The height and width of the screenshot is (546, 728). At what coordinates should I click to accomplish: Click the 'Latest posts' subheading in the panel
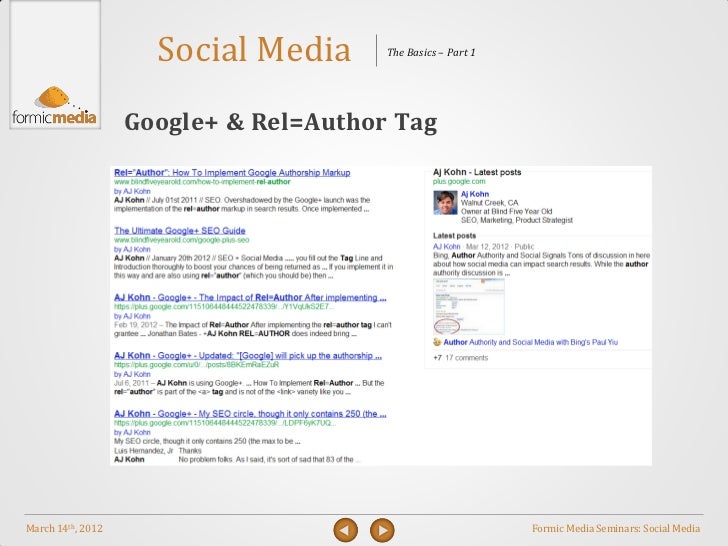[x=455, y=236]
